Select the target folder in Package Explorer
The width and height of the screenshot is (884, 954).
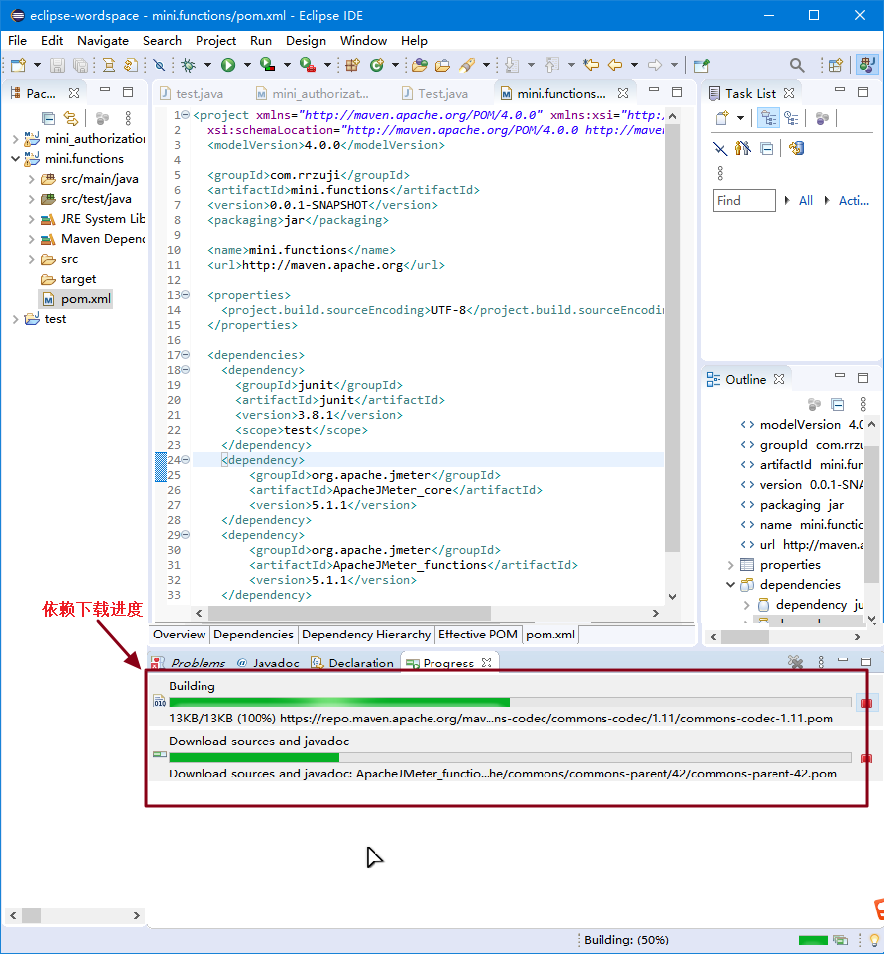click(x=68, y=279)
